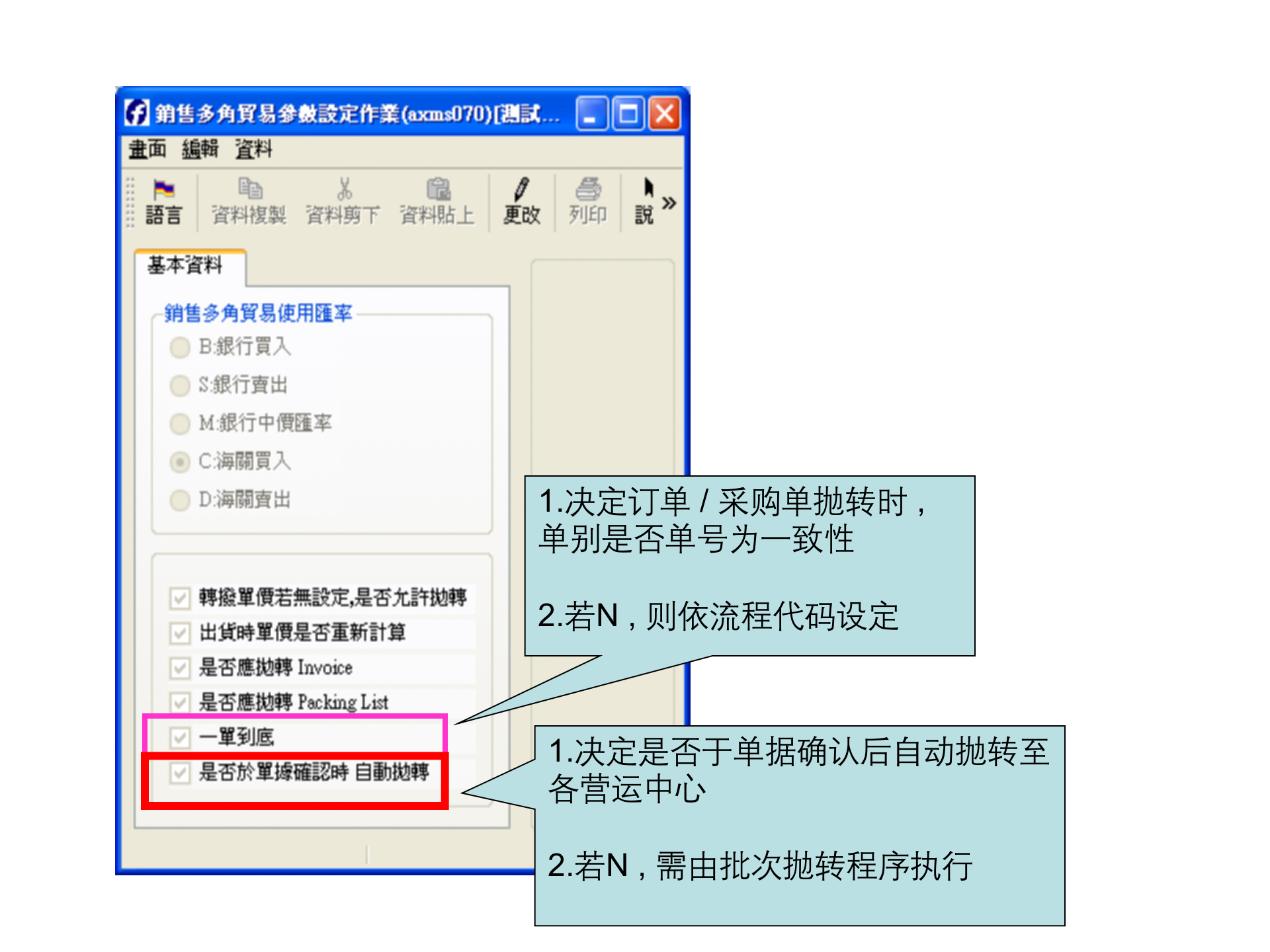Select the B:銀行買入 exchange rate option
Image resolution: width=1270 pixels, height=952 pixels.
coord(179,347)
